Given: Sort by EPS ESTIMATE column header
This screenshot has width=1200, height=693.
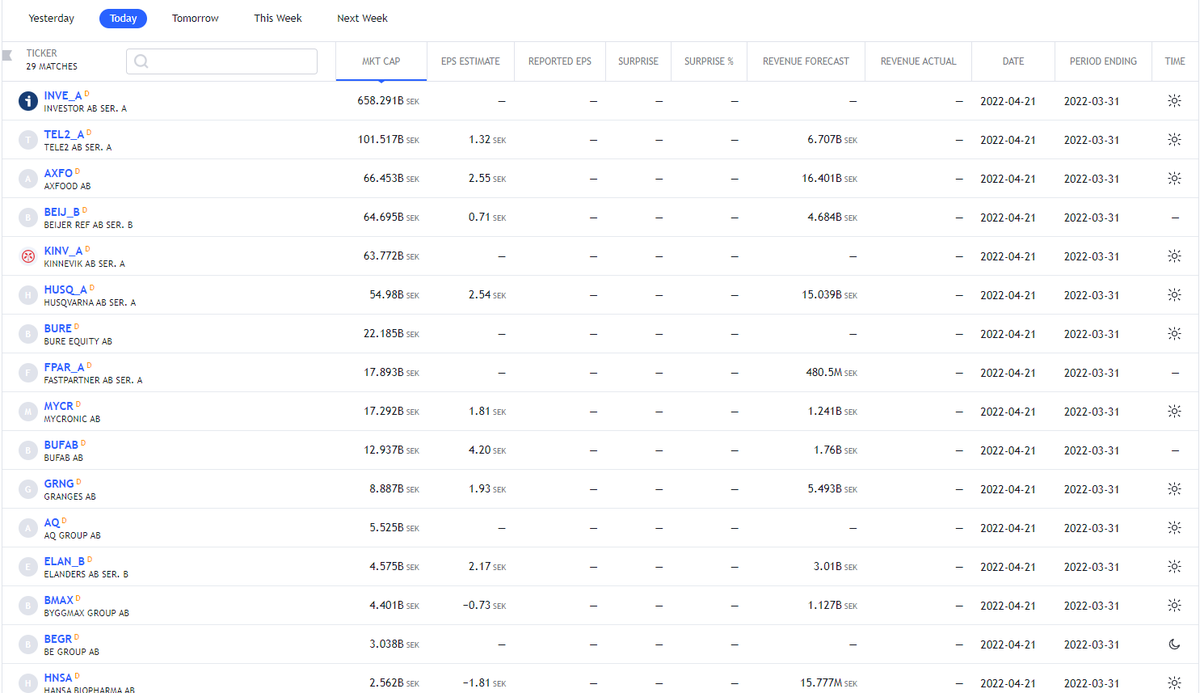Looking at the screenshot, I should pos(470,61).
